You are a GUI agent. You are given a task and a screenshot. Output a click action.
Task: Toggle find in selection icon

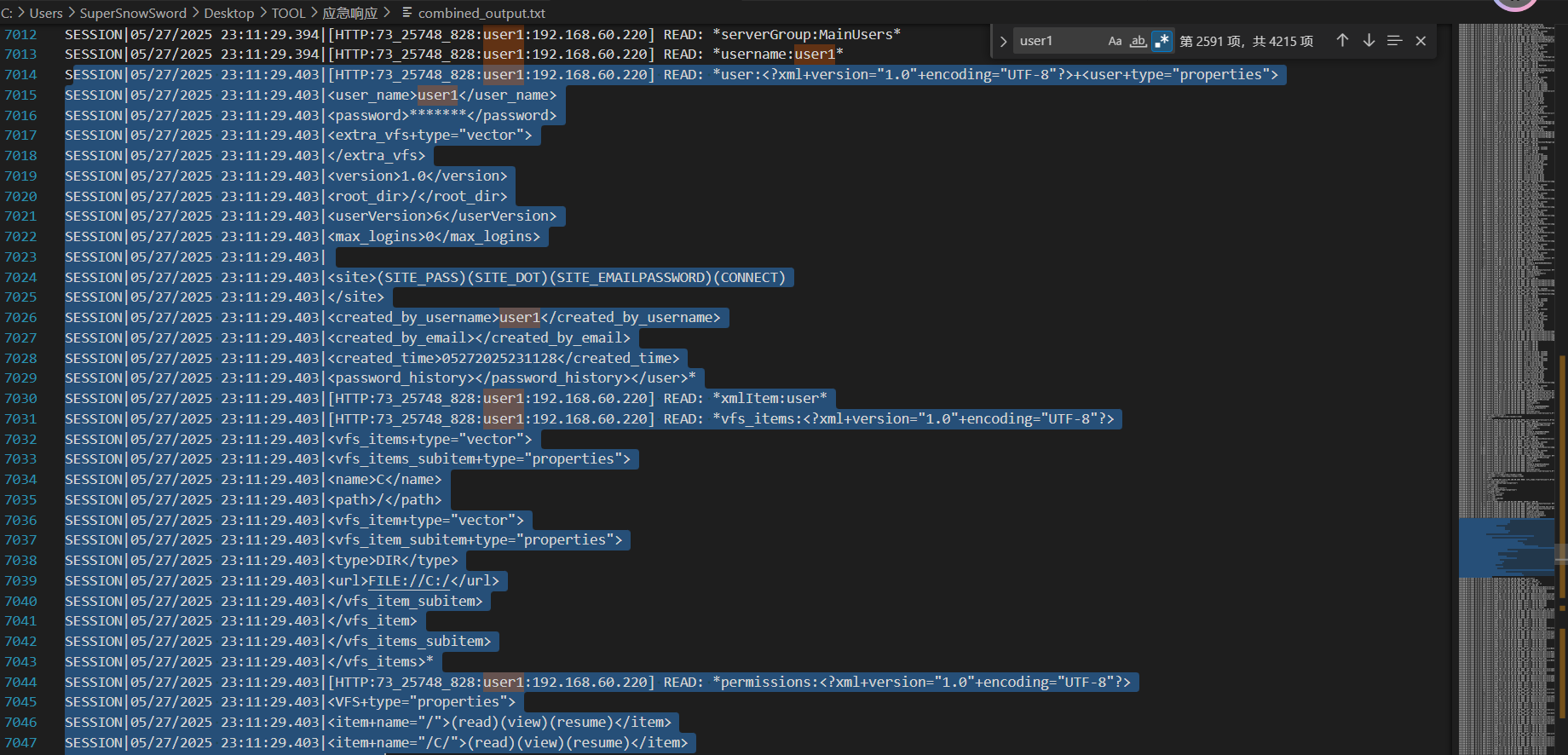1394,41
